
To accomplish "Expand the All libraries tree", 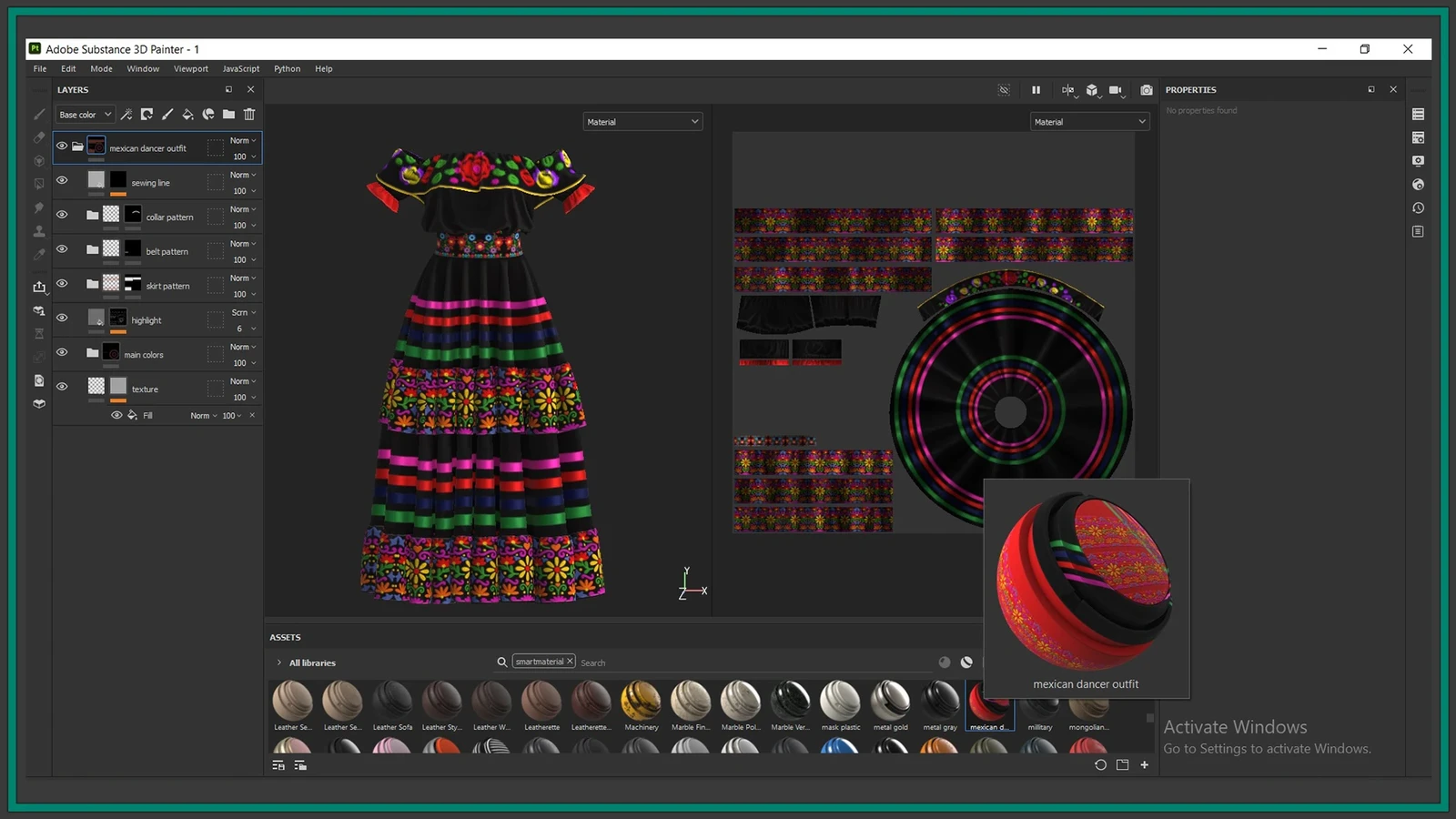I will (x=279, y=662).
